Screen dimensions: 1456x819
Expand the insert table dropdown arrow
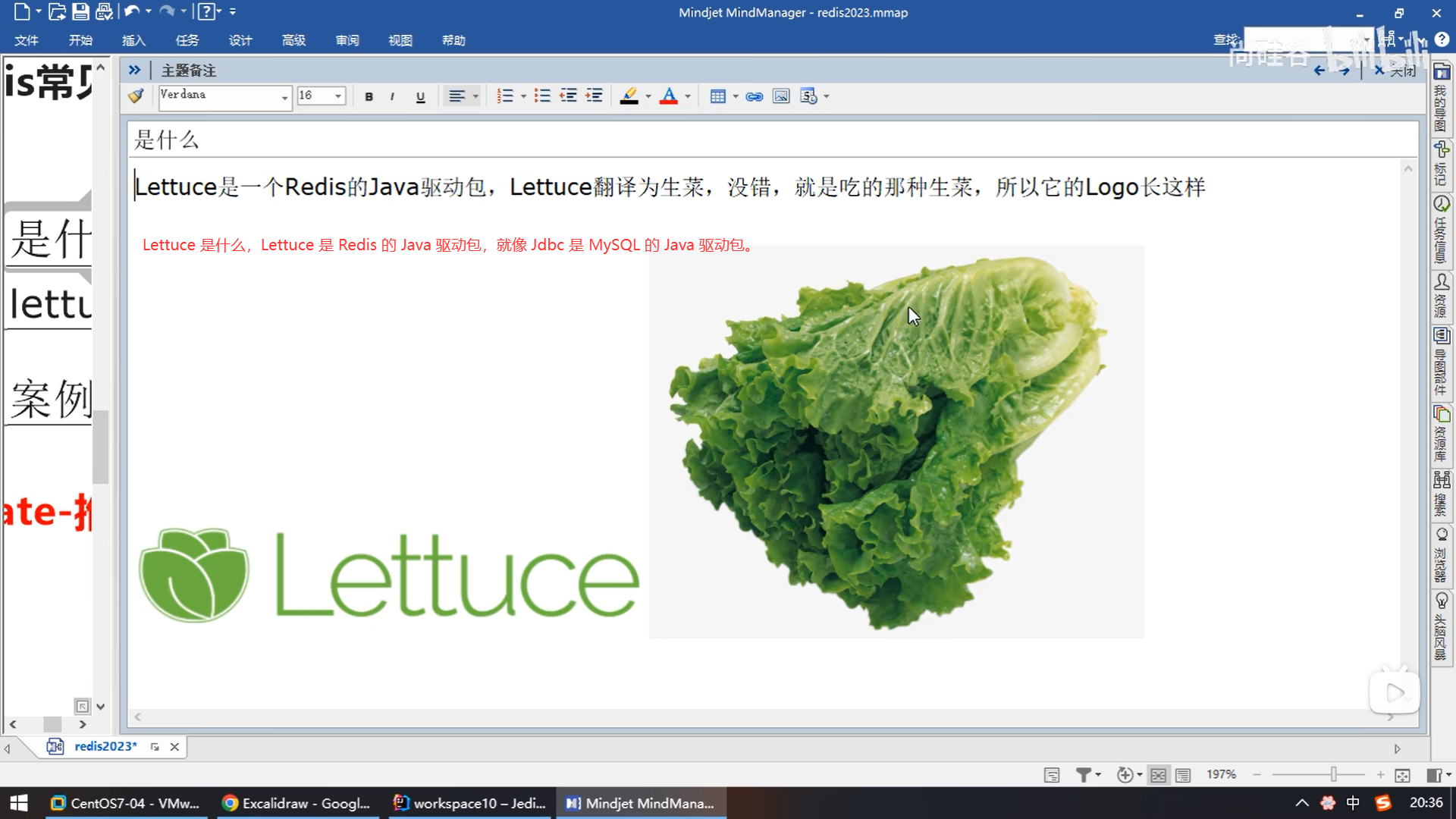click(x=736, y=96)
